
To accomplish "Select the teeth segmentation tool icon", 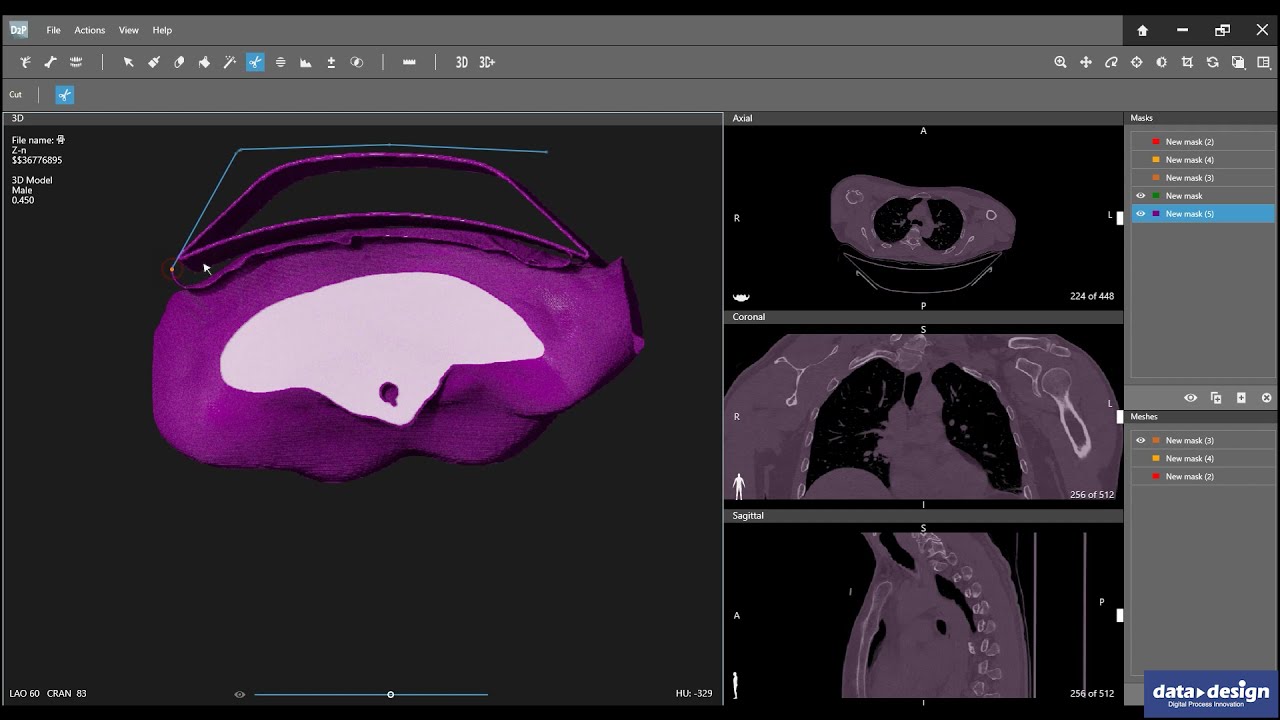I will 76,62.
